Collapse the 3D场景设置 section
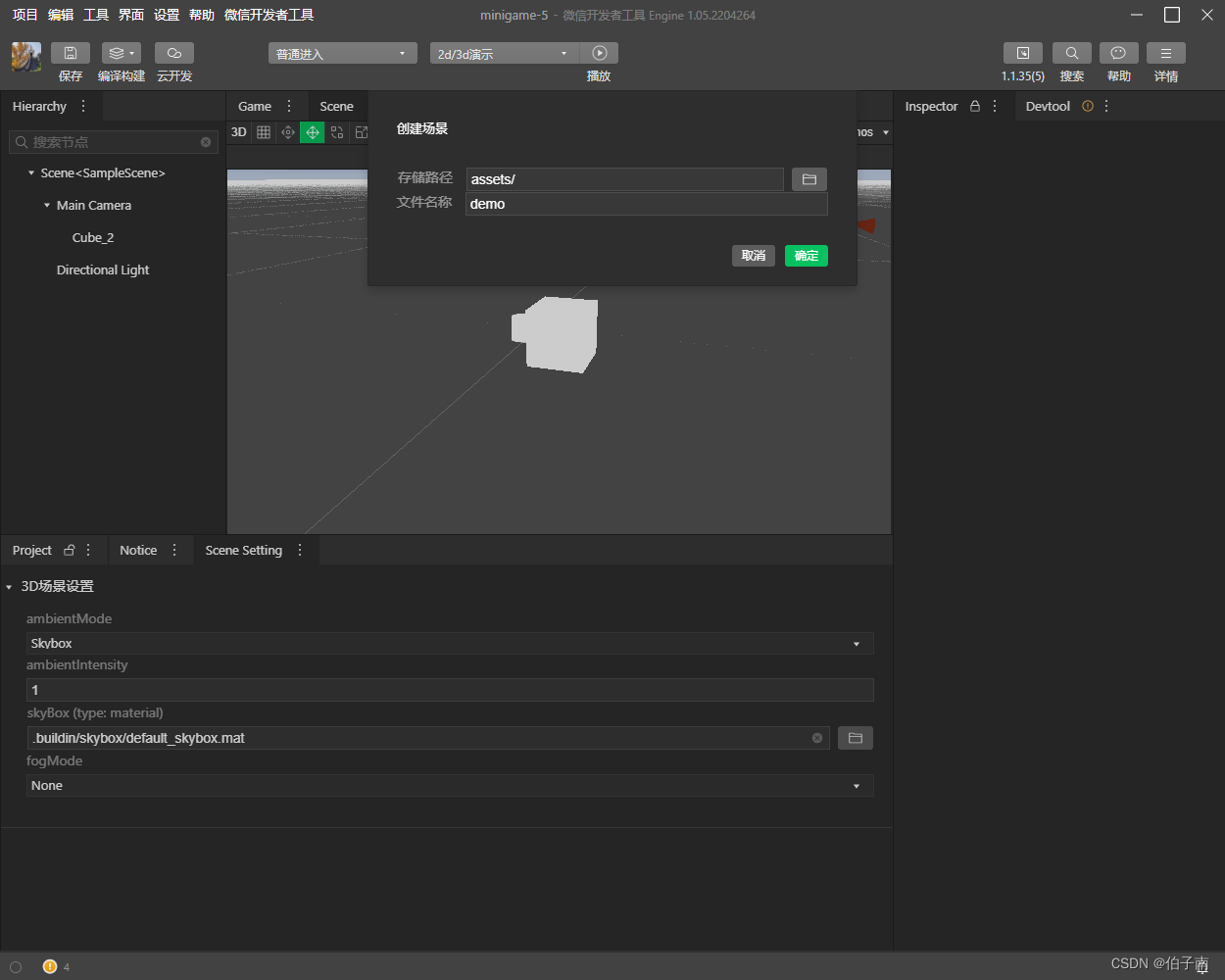 coord(9,587)
